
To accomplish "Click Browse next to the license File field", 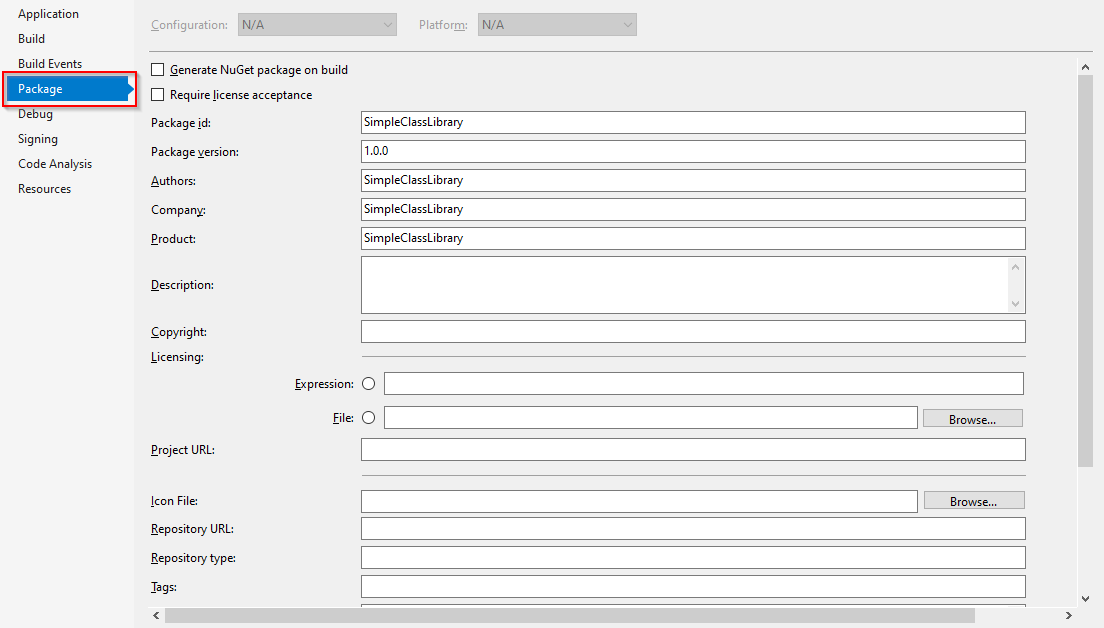I will 972,417.
